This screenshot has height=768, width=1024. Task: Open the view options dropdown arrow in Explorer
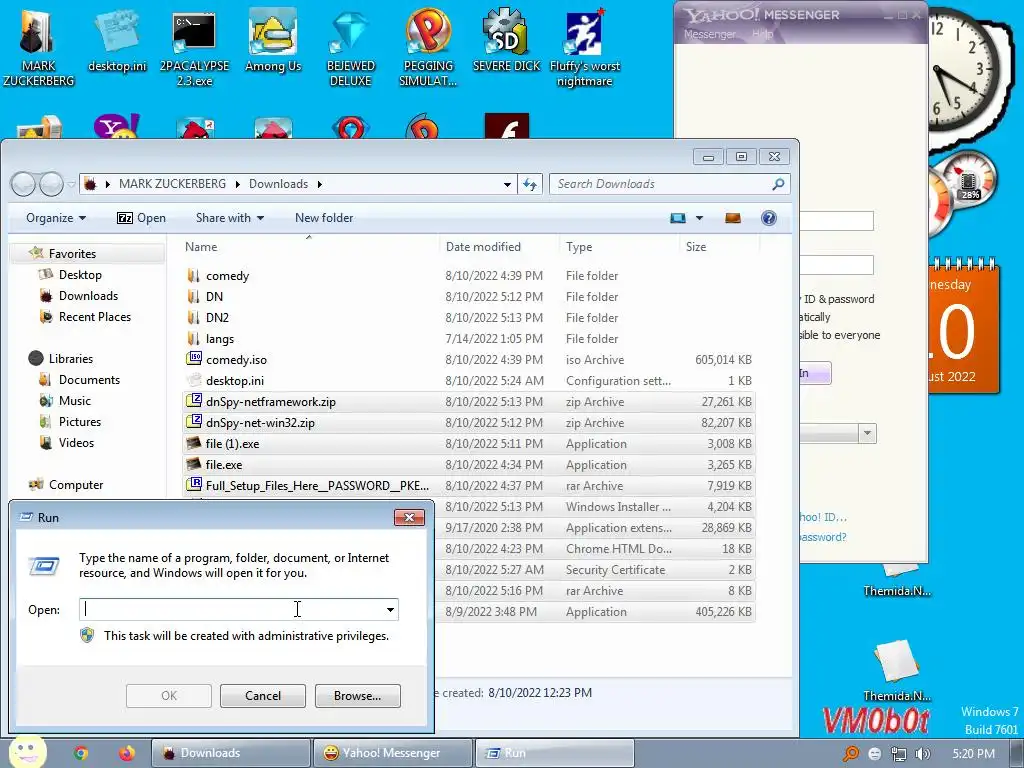pos(699,218)
